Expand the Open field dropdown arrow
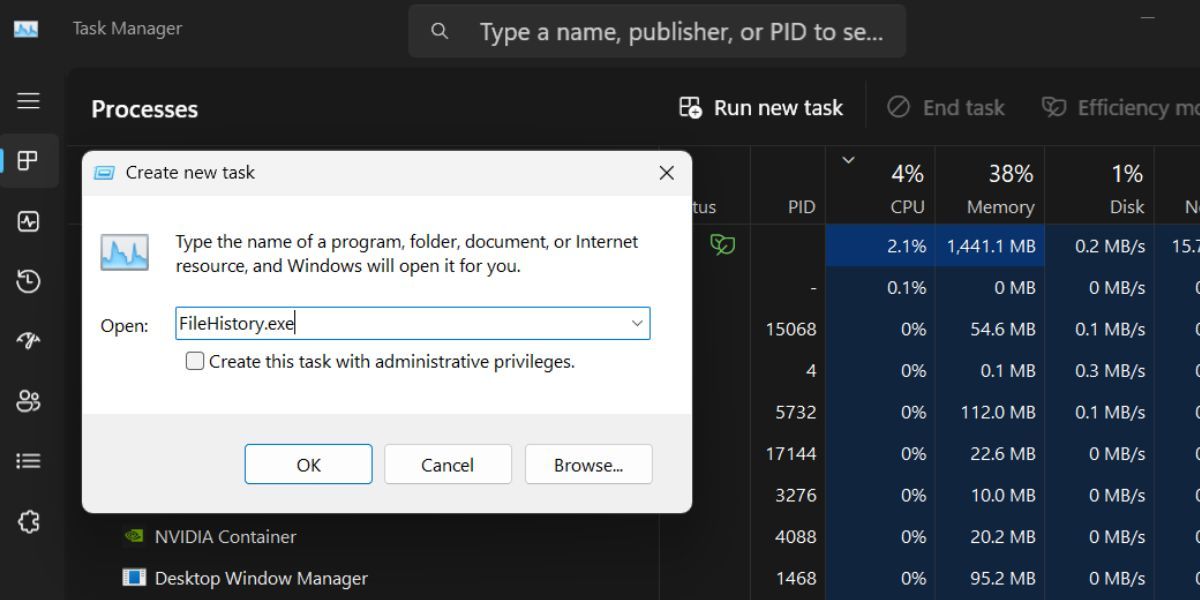Screen dimensions: 1200x600 coord(636,324)
